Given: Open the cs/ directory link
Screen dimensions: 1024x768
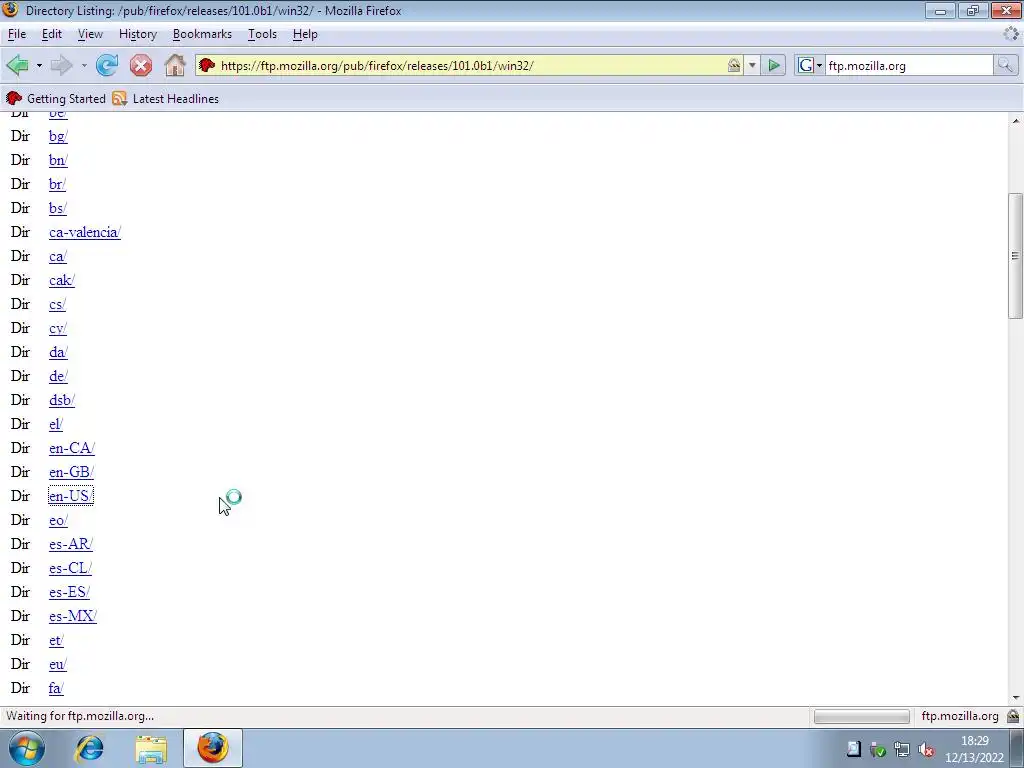Looking at the screenshot, I should click(57, 304).
